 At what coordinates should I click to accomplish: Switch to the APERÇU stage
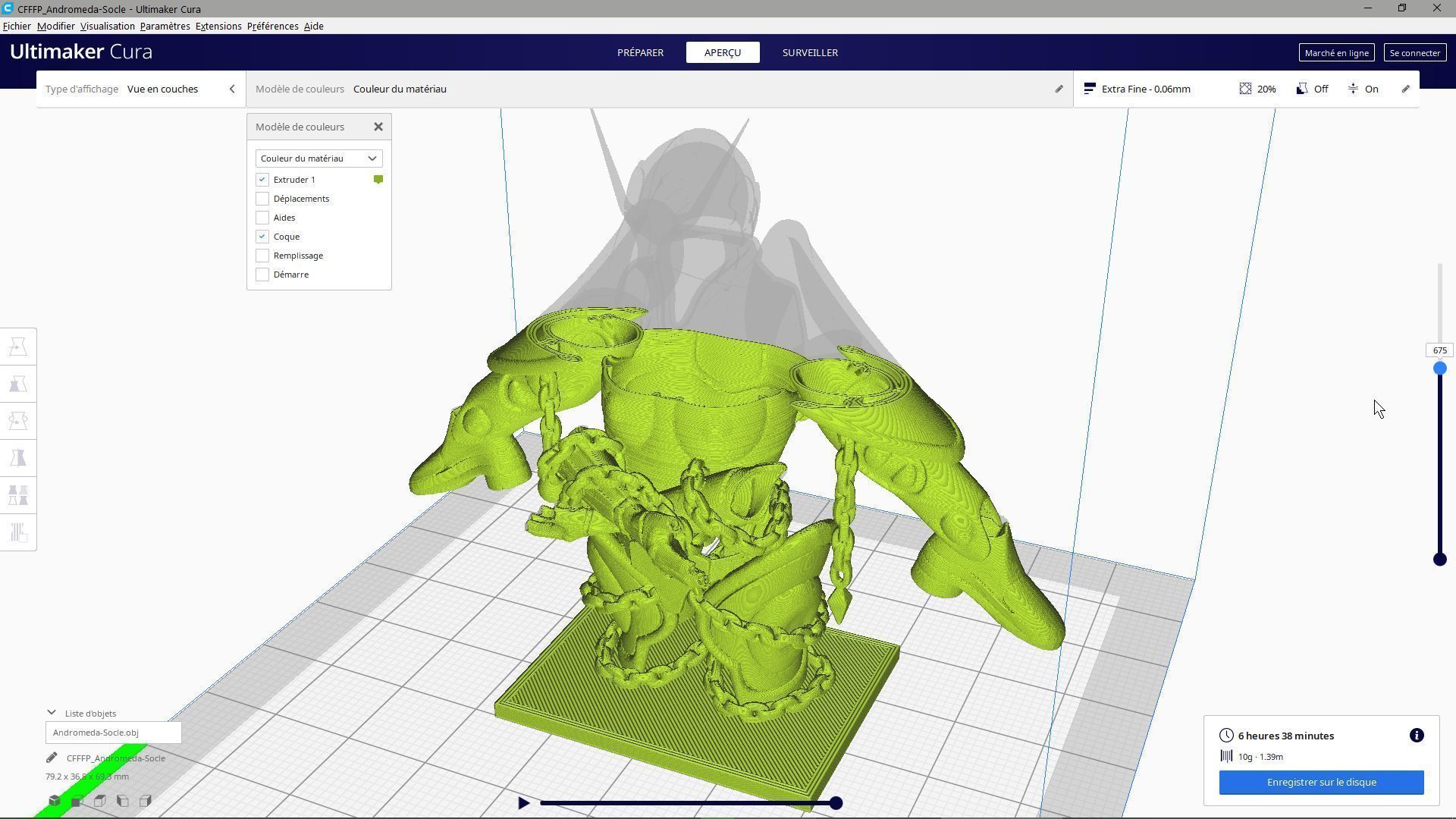coord(723,52)
